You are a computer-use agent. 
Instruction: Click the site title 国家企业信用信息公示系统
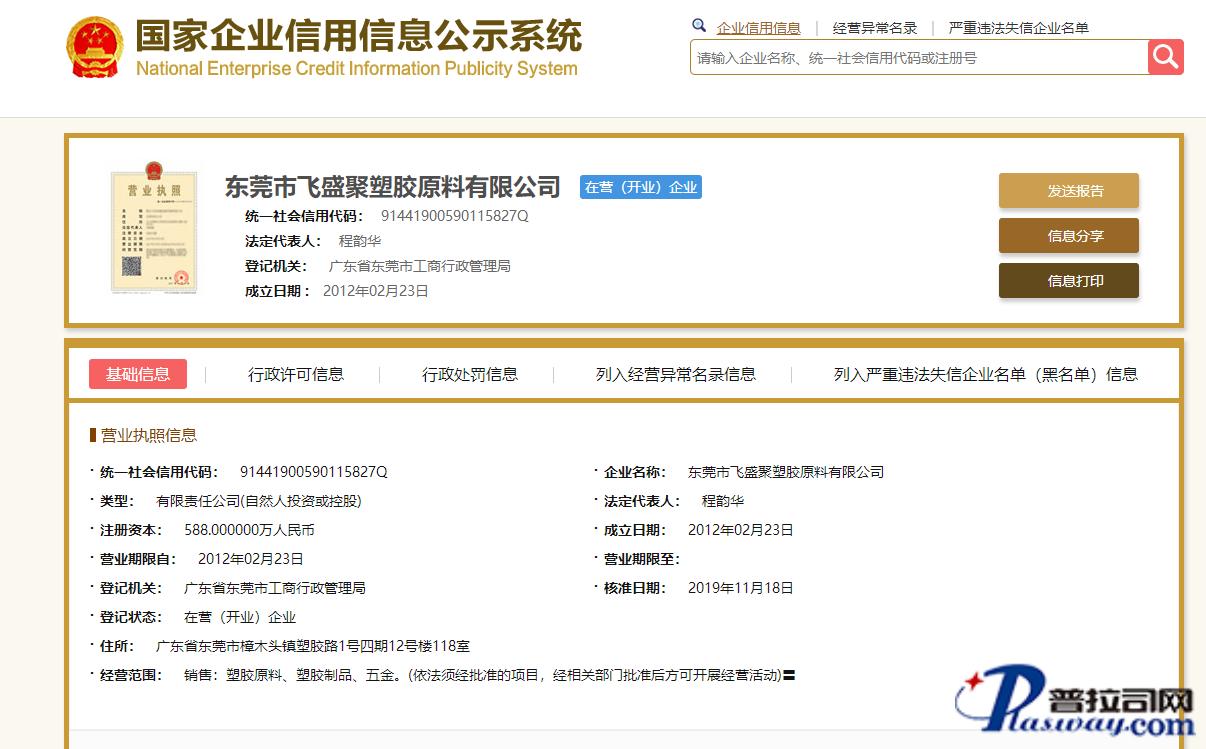(358, 37)
